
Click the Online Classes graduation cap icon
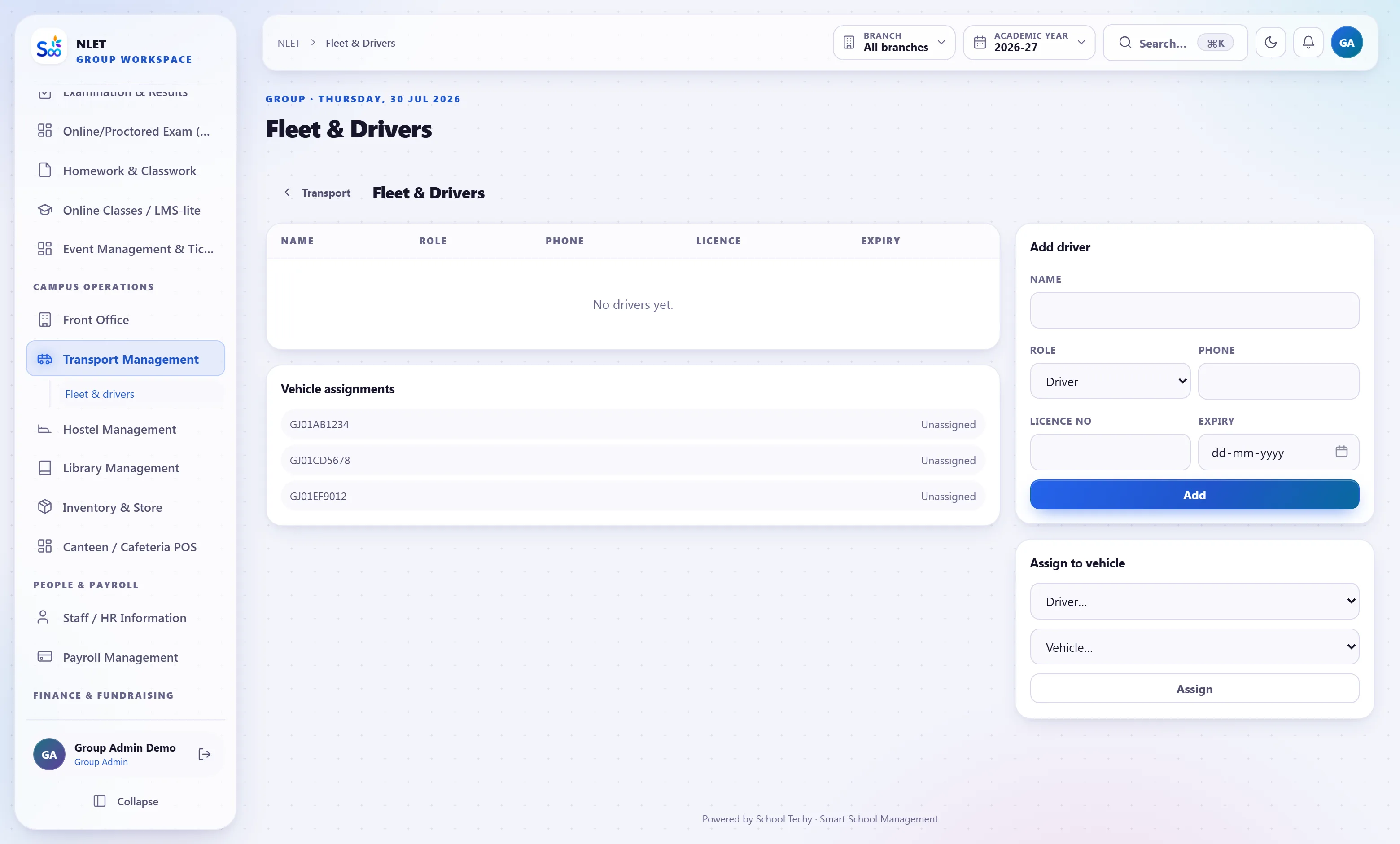45,210
